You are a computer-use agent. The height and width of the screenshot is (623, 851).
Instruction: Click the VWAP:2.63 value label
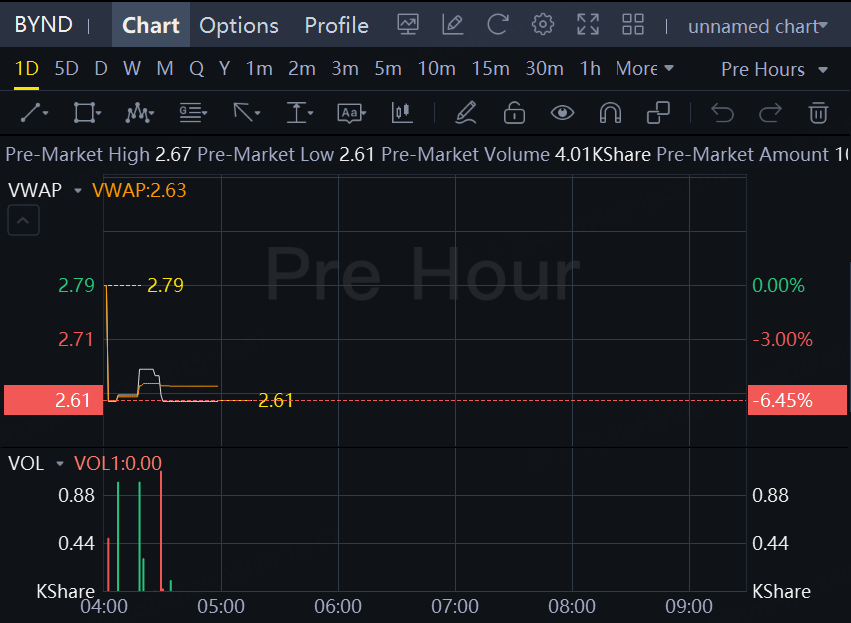click(139, 190)
